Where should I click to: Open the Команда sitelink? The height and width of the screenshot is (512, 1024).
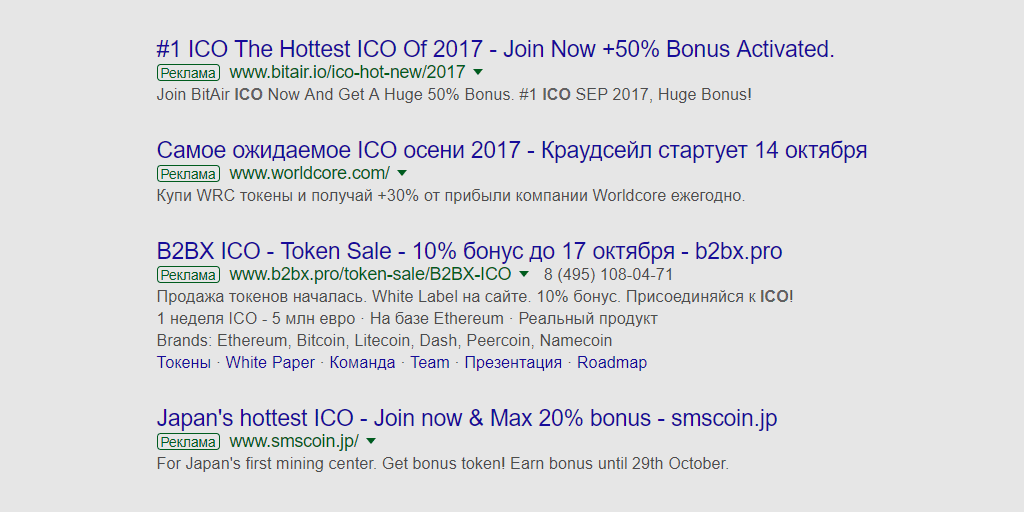pyautogui.click(x=362, y=362)
